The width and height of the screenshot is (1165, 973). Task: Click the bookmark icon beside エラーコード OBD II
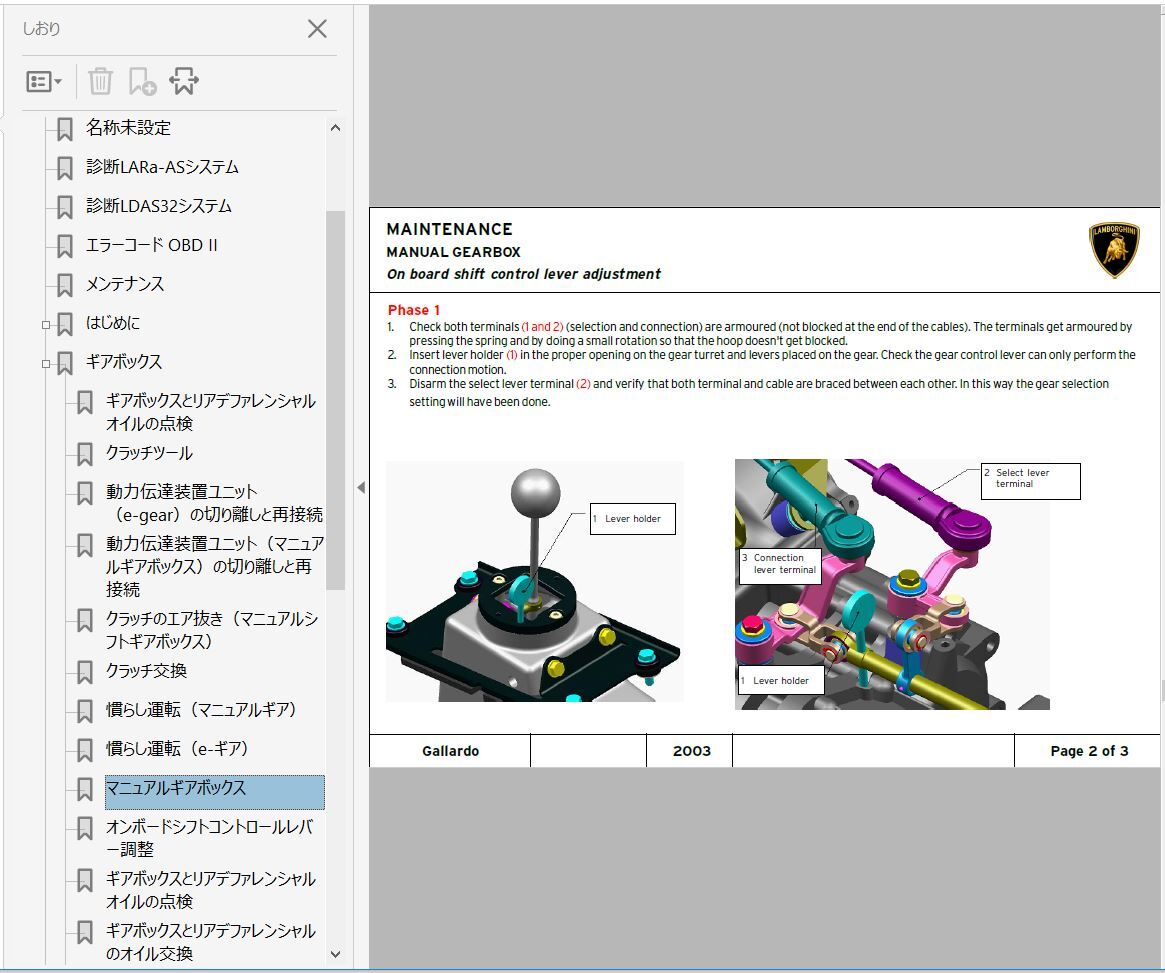[65, 246]
